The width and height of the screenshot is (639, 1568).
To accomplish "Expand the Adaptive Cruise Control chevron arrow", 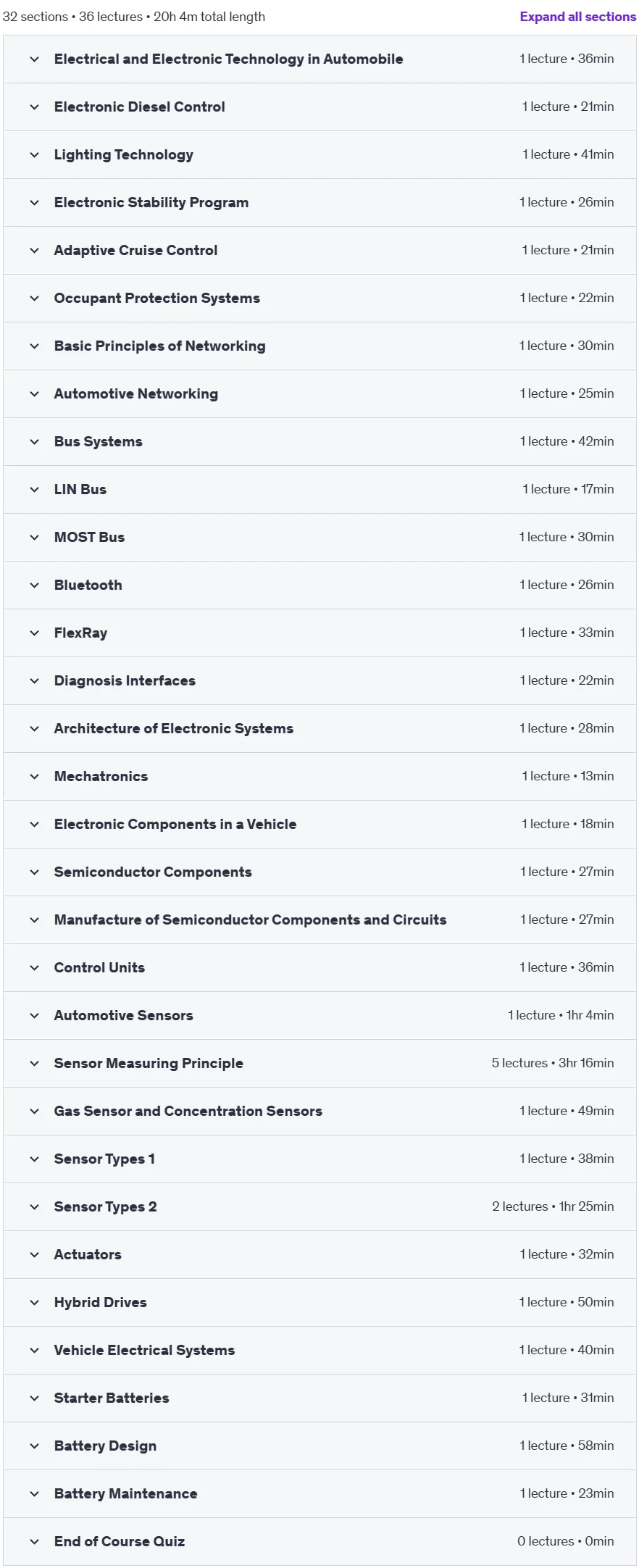I will pos(34,251).
